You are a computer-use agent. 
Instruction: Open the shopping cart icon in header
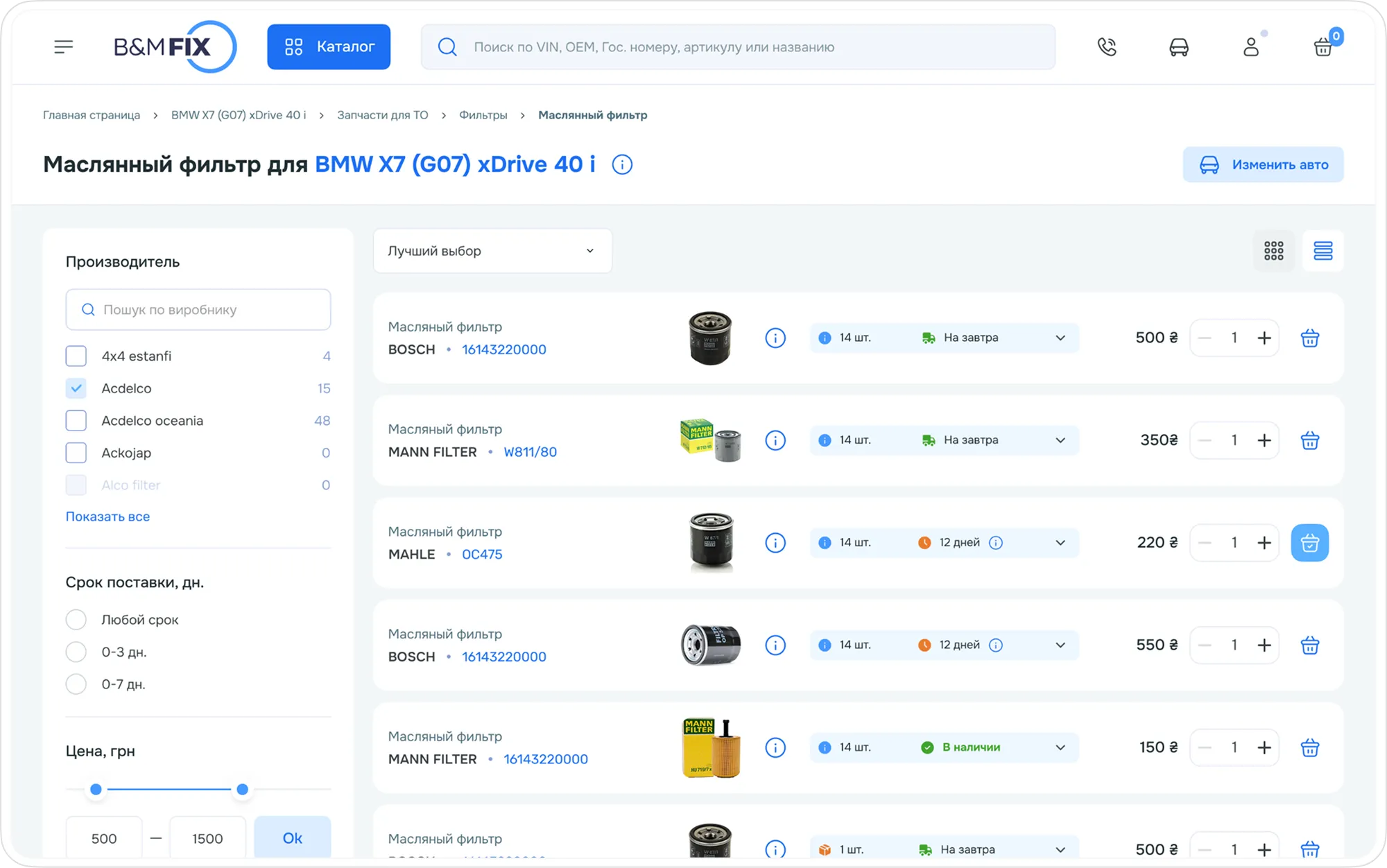1323,46
